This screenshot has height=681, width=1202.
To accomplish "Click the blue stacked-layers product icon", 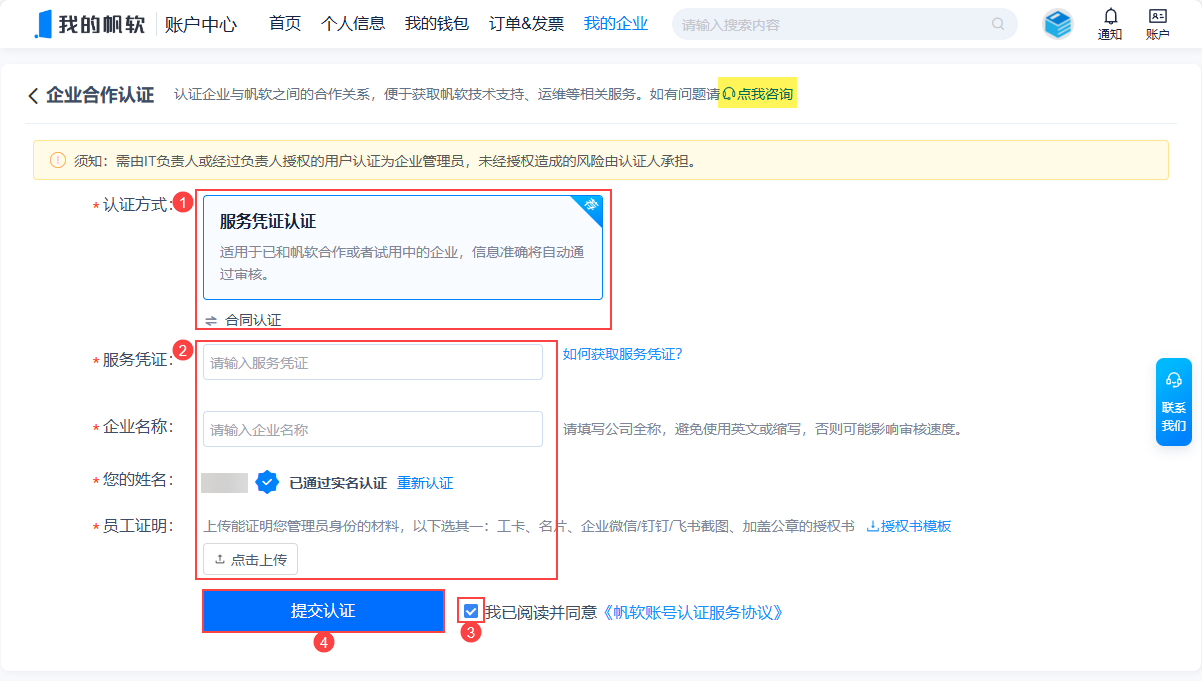I will (x=1058, y=24).
